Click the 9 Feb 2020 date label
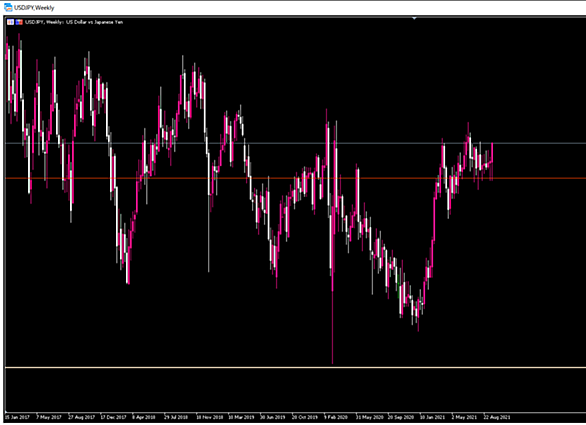This screenshot has width=586, height=425. point(336,417)
